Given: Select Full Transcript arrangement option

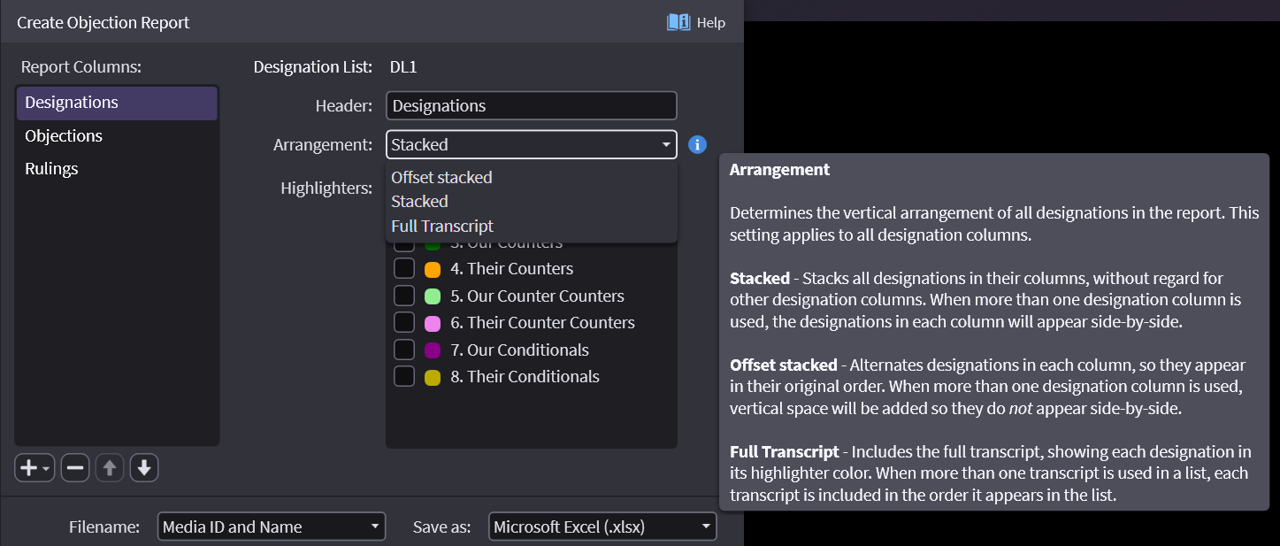Looking at the screenshot, I should pyautogui.click(x=442, y=226).
